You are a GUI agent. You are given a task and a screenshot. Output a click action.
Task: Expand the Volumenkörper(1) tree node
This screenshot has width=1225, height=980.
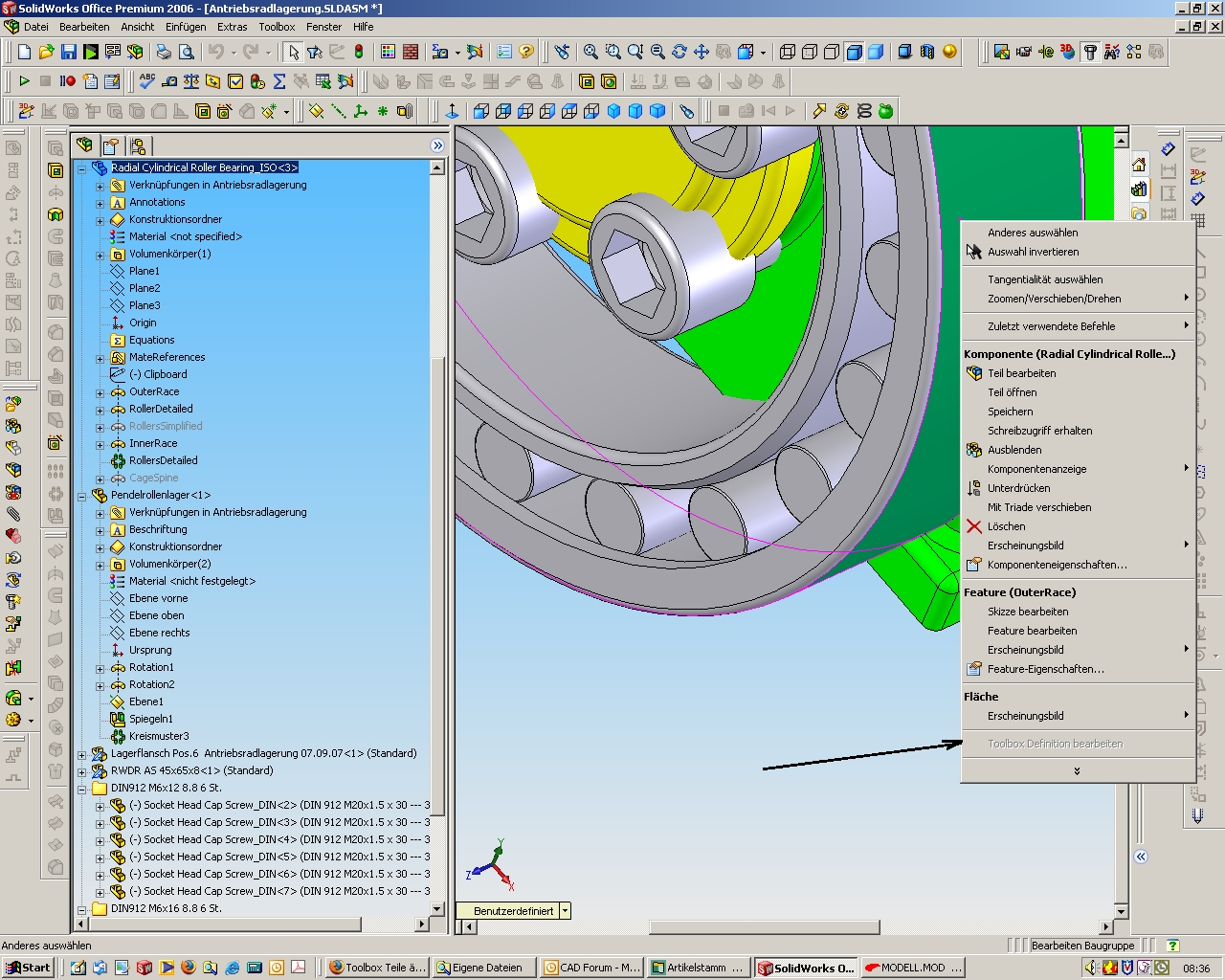pos(100,255)
